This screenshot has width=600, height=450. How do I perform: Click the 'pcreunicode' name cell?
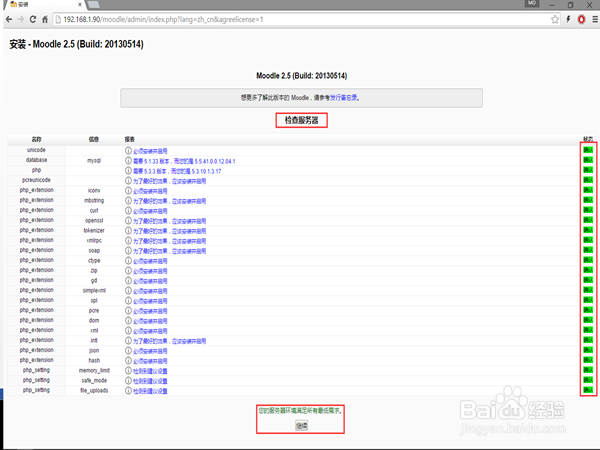(x=36, y=180)
